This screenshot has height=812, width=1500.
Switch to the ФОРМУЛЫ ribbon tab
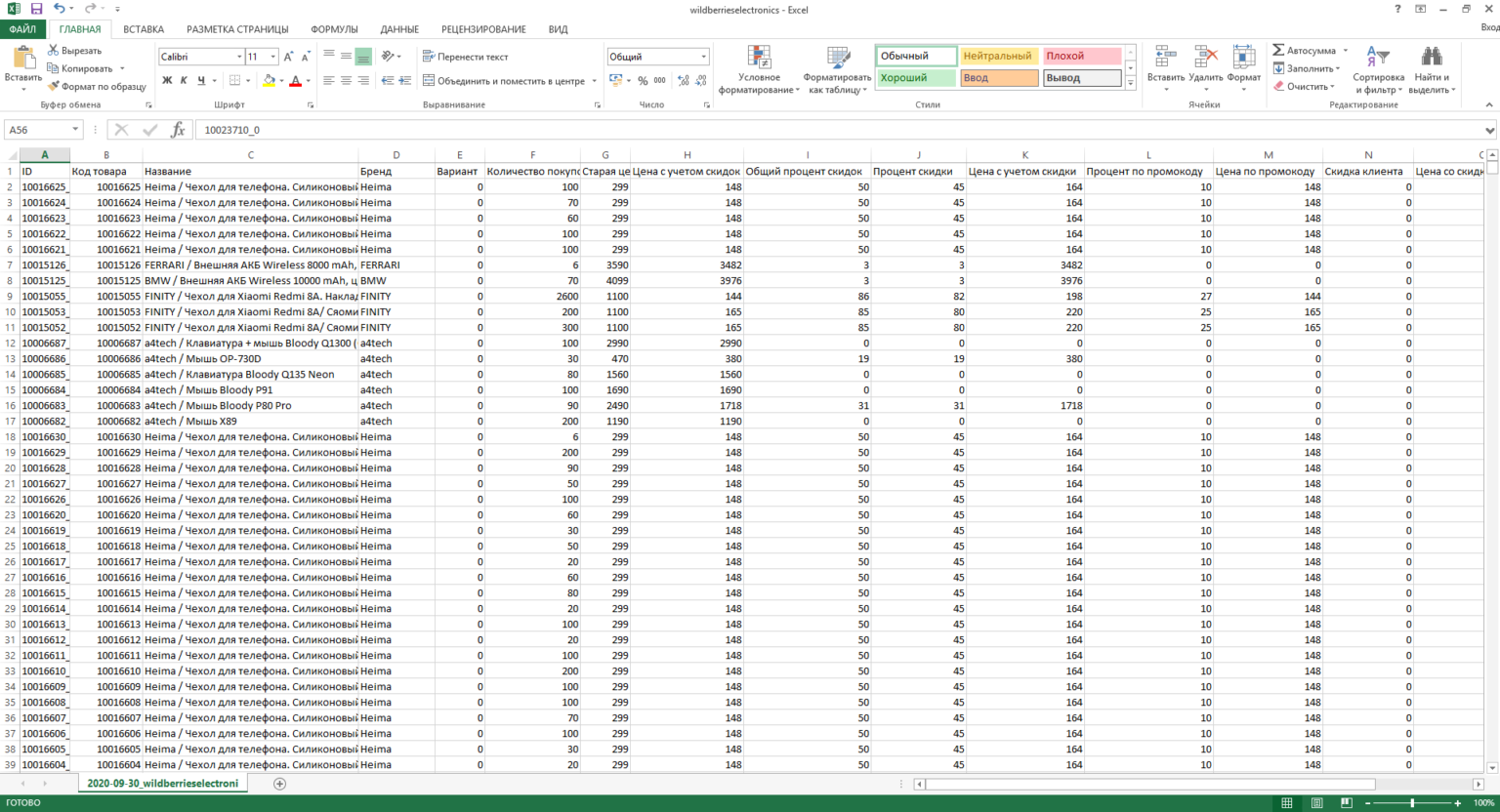(x=334, y=29)
